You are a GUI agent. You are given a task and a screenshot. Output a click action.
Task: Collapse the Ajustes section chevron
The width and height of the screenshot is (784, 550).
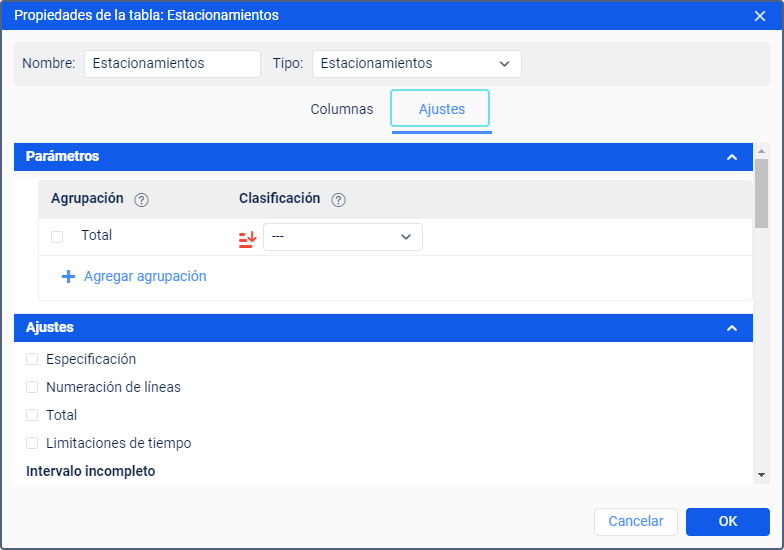[732, 328]
